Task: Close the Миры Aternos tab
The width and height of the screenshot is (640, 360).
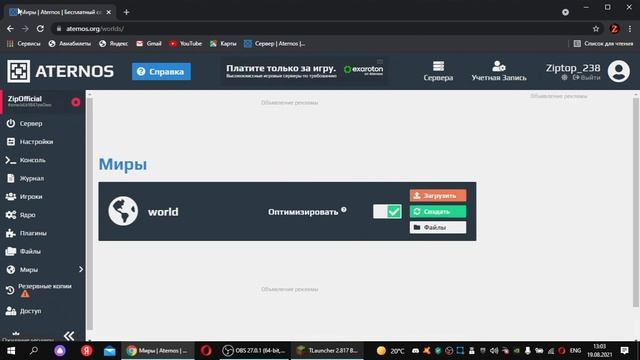Action: (109, 12)
